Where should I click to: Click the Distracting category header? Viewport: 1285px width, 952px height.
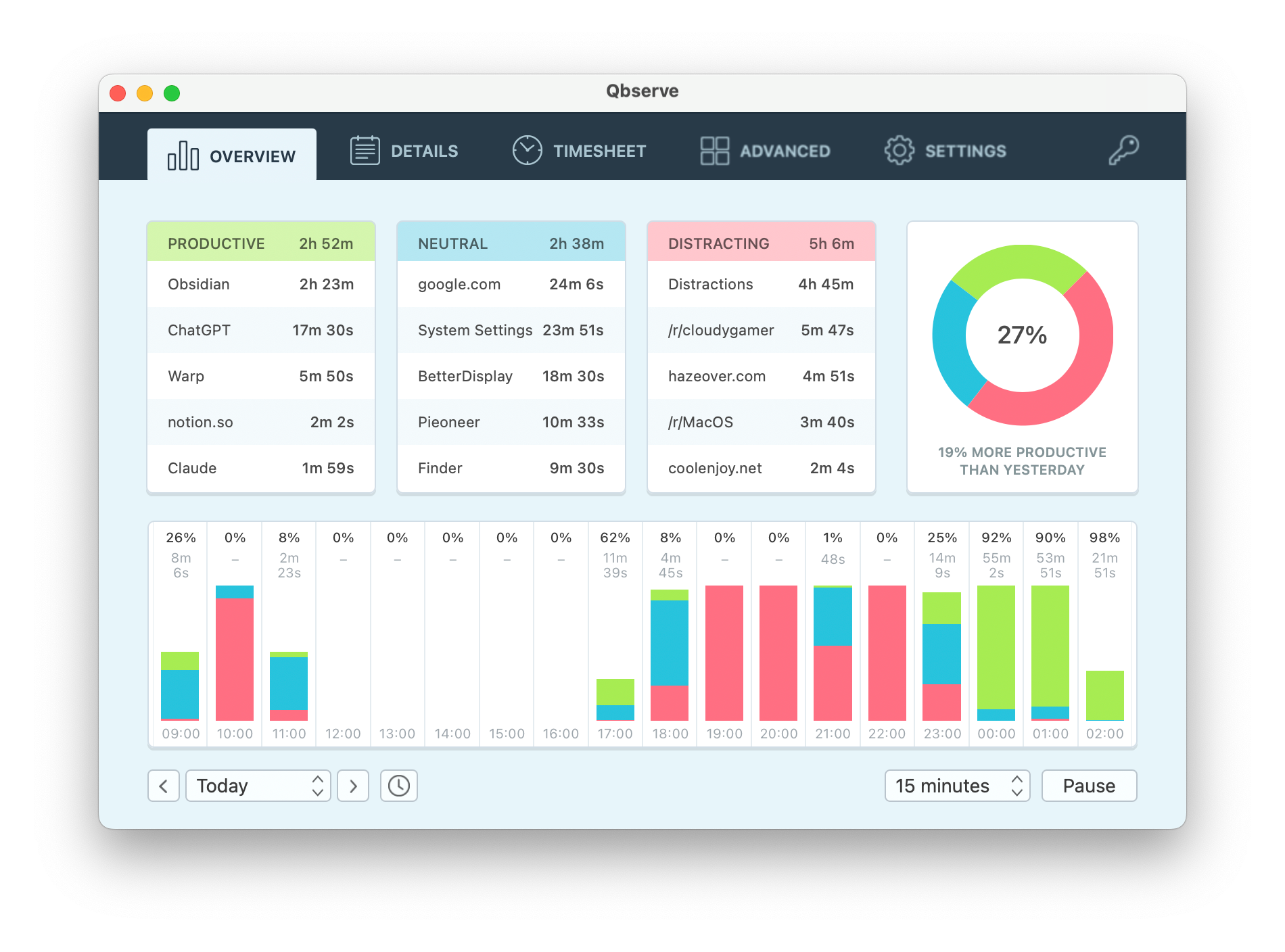[761, 243]
